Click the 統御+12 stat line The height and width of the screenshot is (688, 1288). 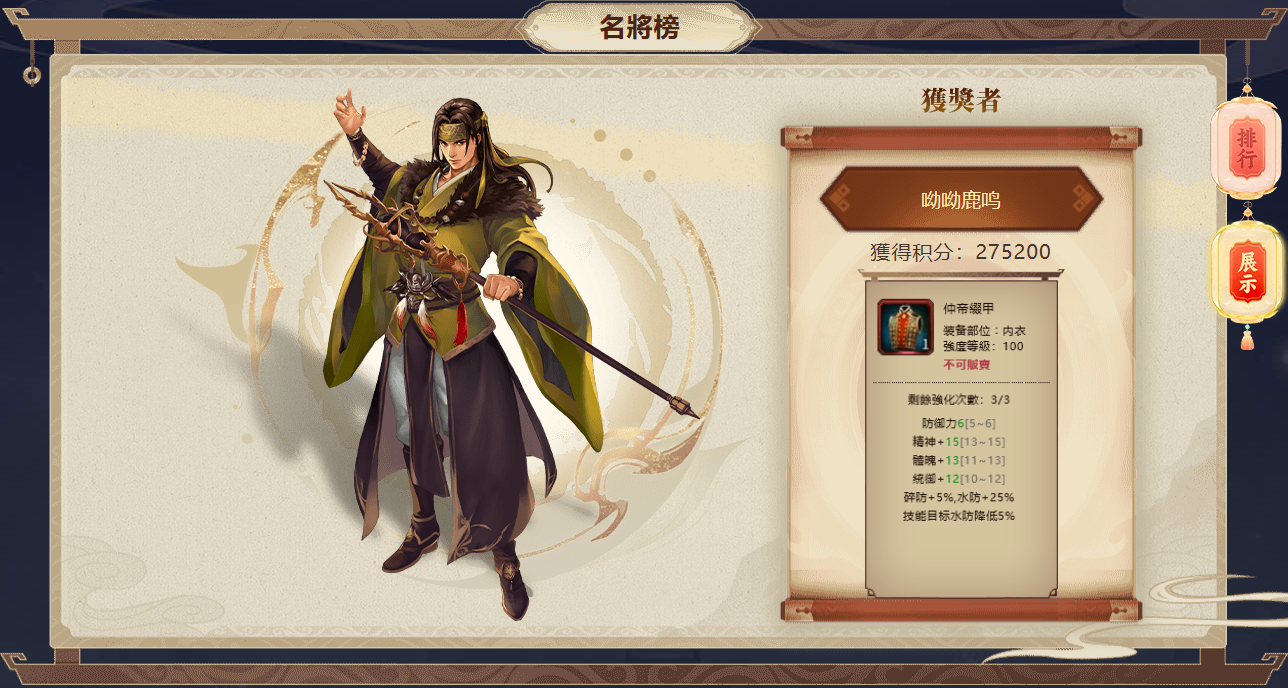pyautogui.click(x=959, y=479)
